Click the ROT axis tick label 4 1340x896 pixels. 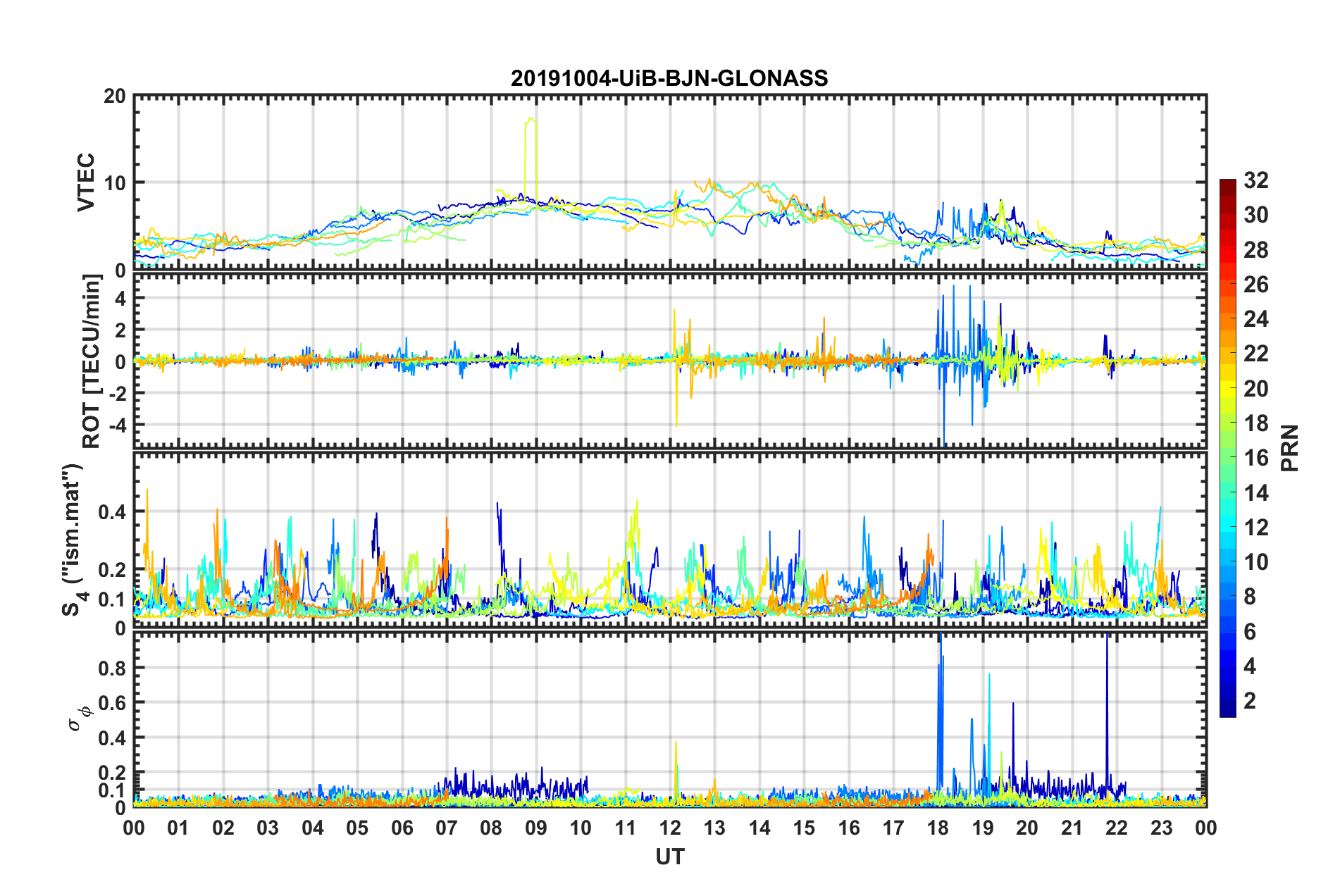[120, 299]
